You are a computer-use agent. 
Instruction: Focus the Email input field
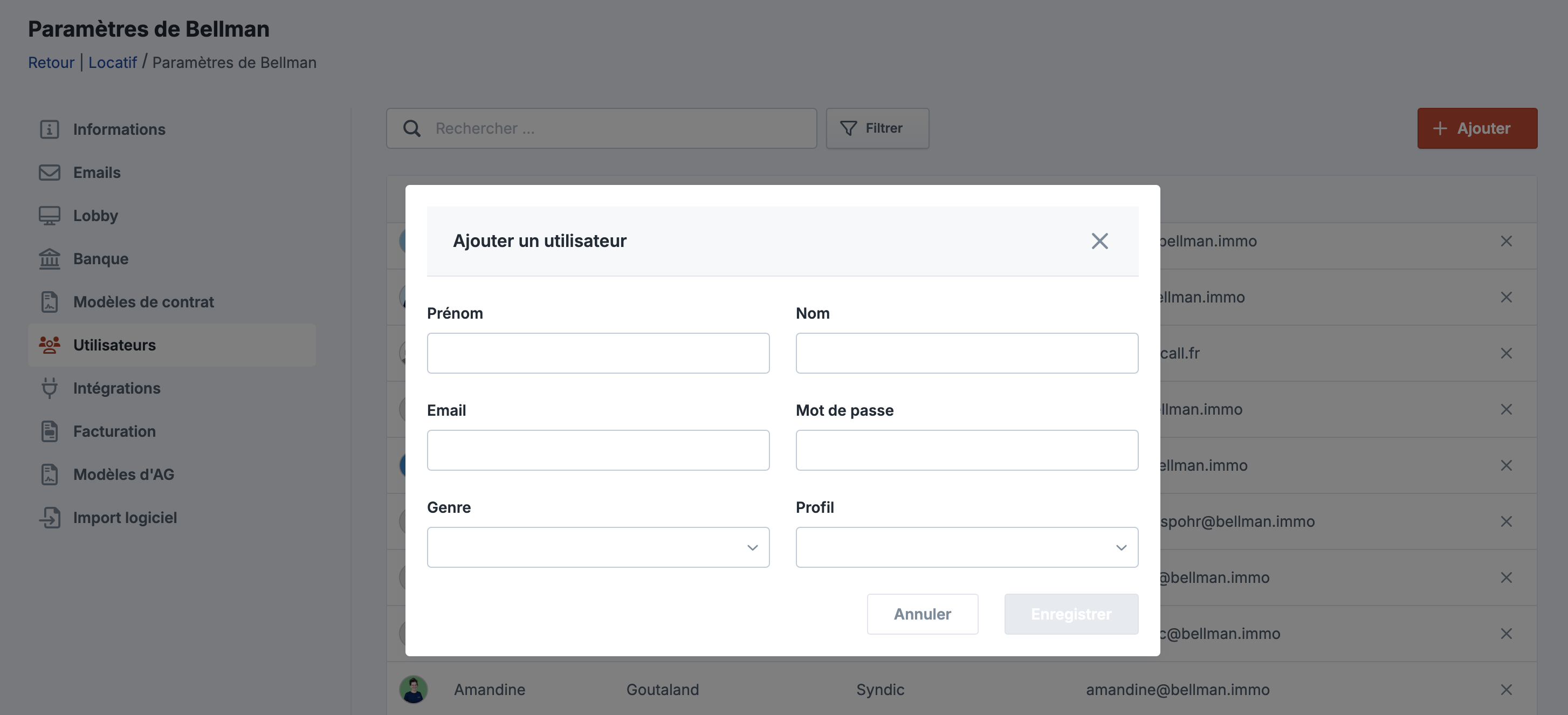pyautogui.click(x=598, y=450)
